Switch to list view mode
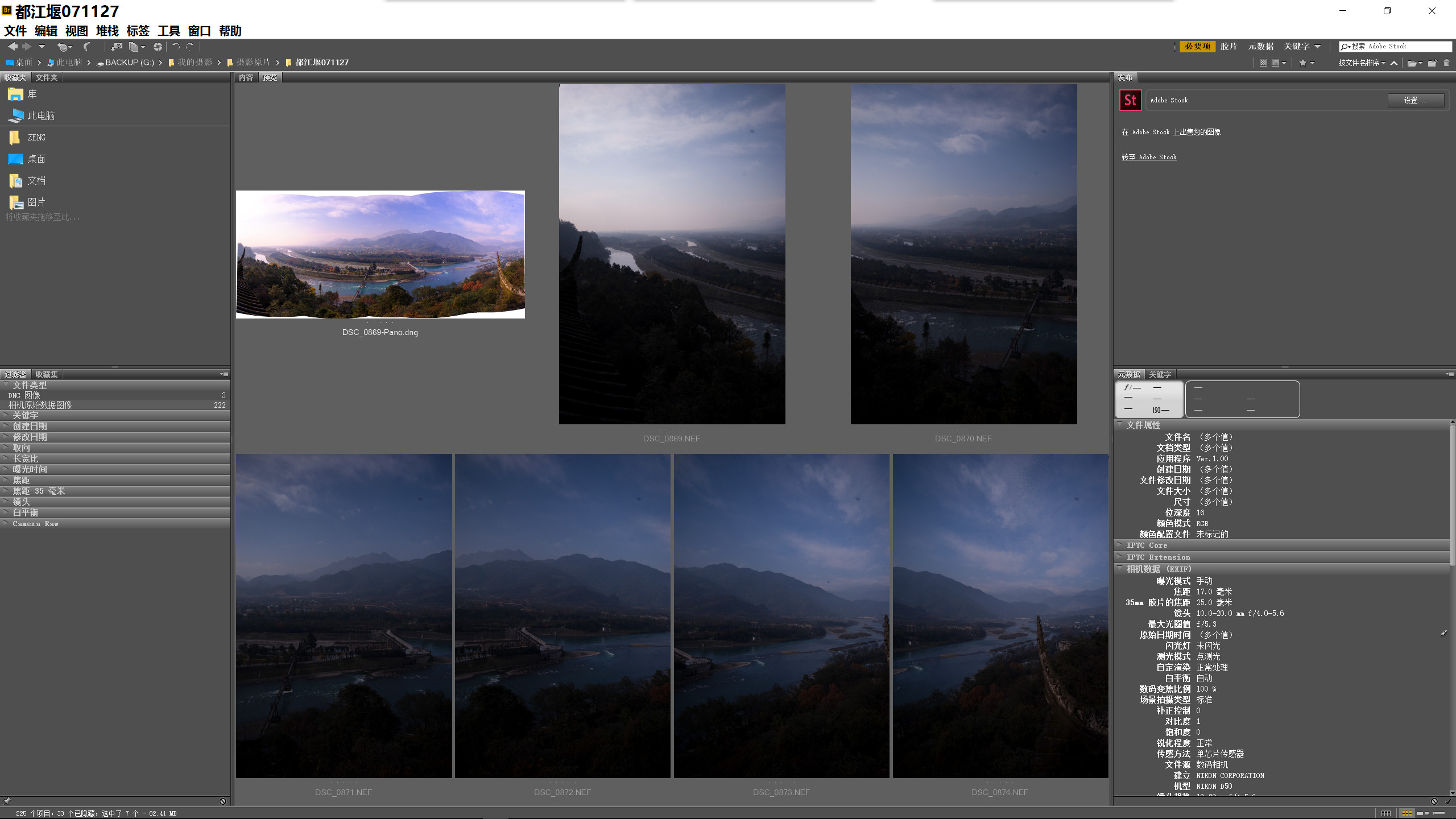1456x819 pixels. pyautogui.click(x=1438, y=813)
